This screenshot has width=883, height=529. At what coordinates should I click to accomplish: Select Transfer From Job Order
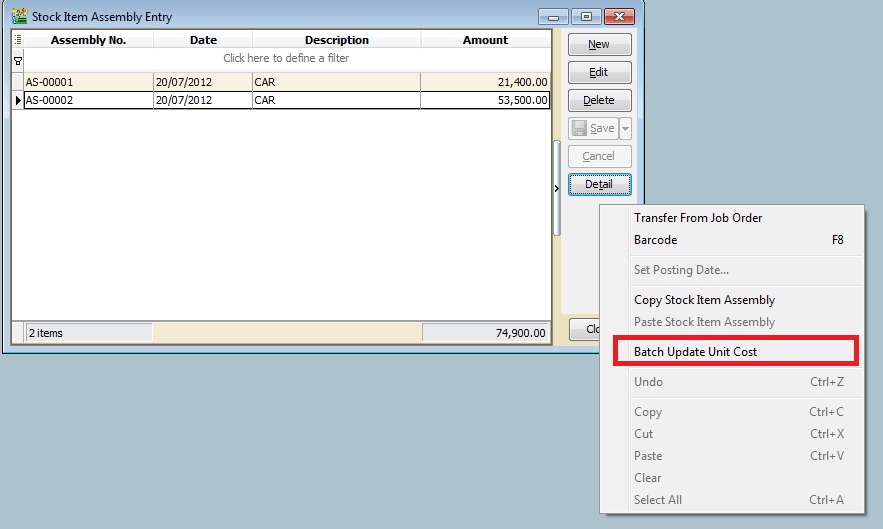(698, 218)
